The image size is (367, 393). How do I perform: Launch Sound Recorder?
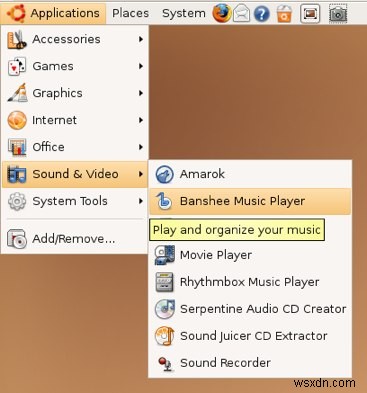[x=250, y=363]
